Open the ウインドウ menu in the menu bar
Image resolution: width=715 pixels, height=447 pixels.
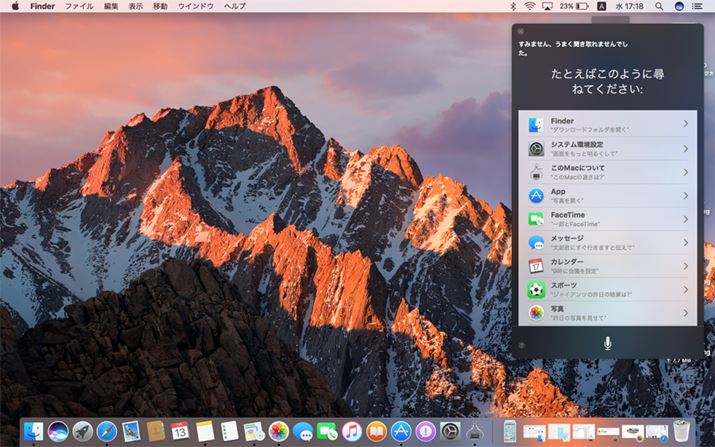pos(195,6)
